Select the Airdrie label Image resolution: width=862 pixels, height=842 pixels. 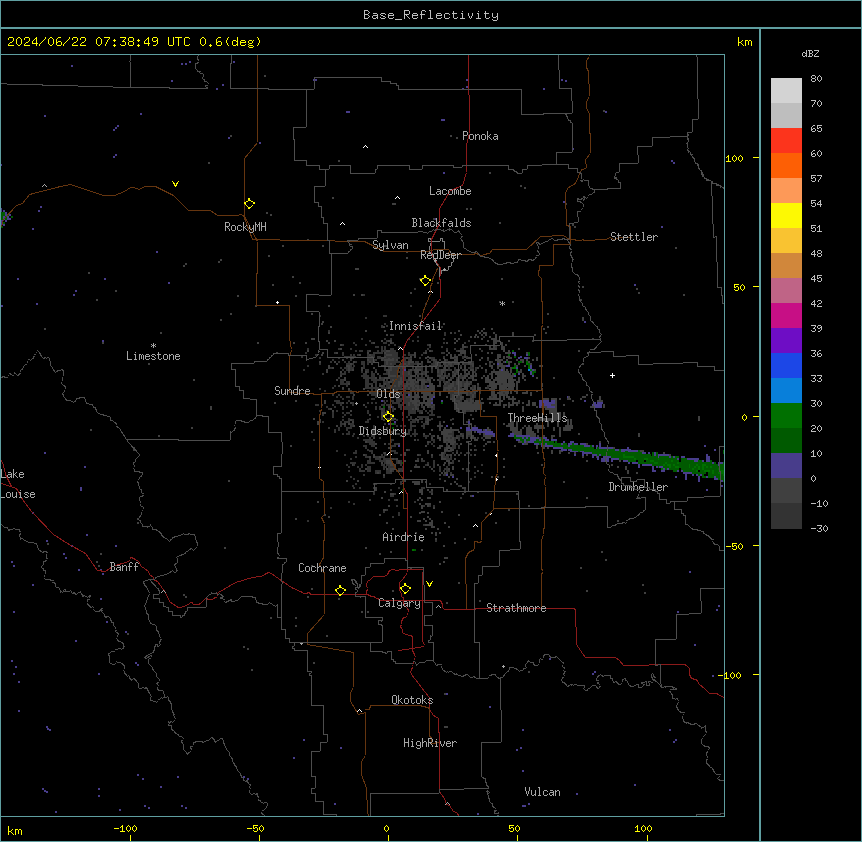click(x=404, y=537)
